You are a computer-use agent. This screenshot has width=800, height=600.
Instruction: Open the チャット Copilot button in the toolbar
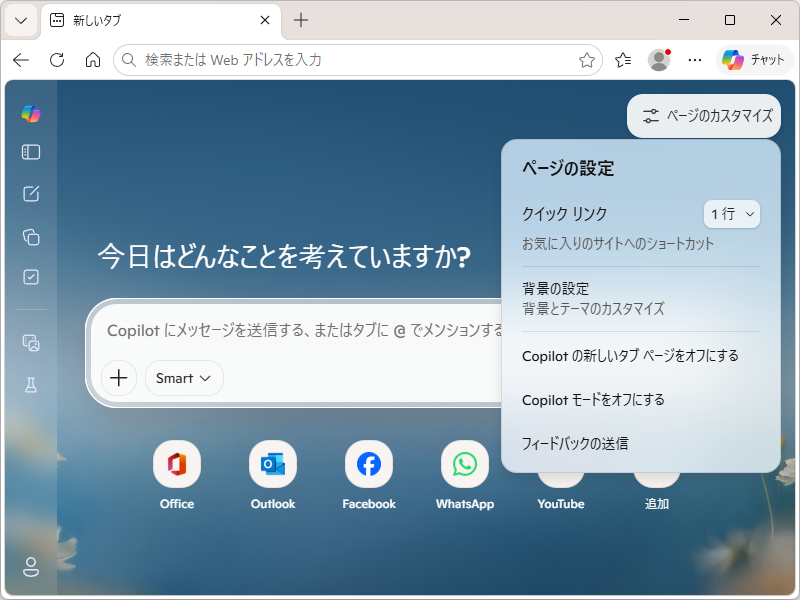[755, 60]
